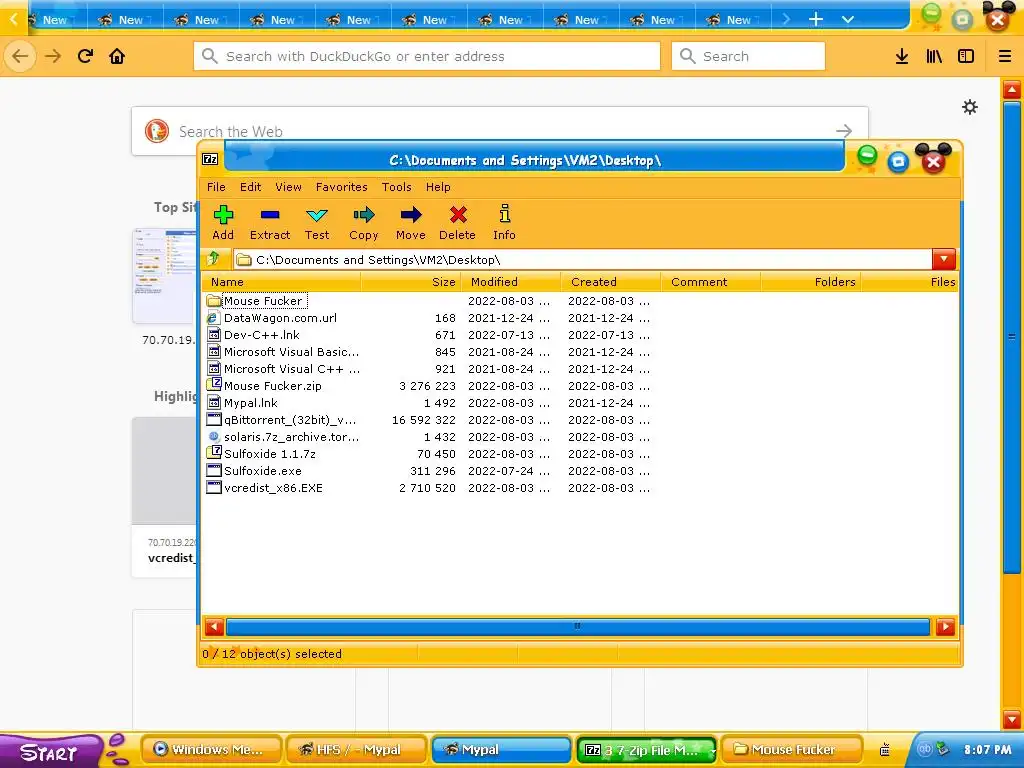The height and width of the screenshot is (768, 1024).
Task: Sort by the Created column header
Action: coord(611,282)
